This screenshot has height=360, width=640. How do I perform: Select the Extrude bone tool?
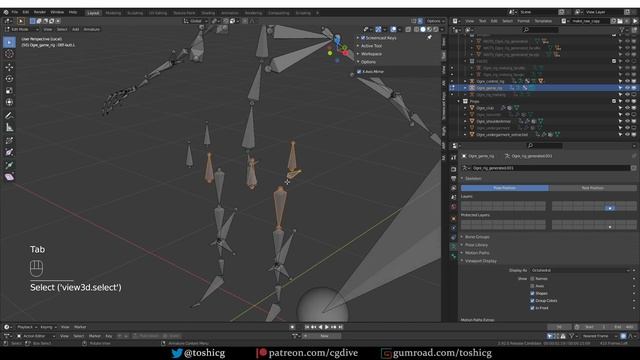pyautogui.click(x=9, y=165)
